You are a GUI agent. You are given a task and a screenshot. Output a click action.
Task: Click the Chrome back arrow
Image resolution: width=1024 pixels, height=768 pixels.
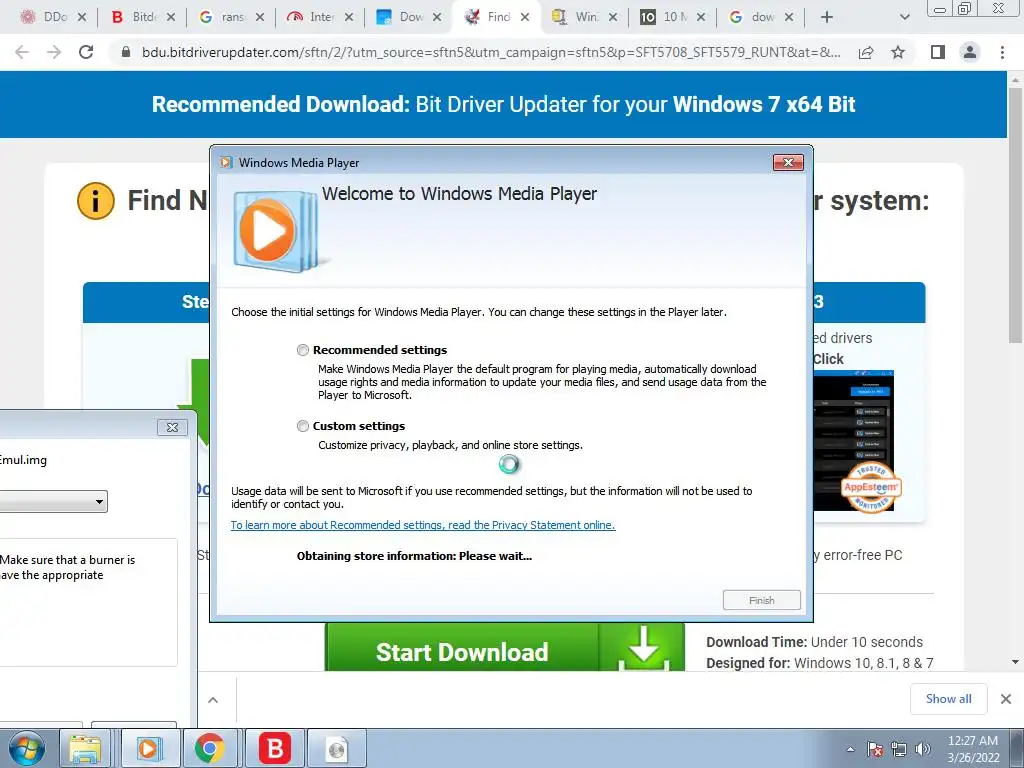[x=22, y=52]
